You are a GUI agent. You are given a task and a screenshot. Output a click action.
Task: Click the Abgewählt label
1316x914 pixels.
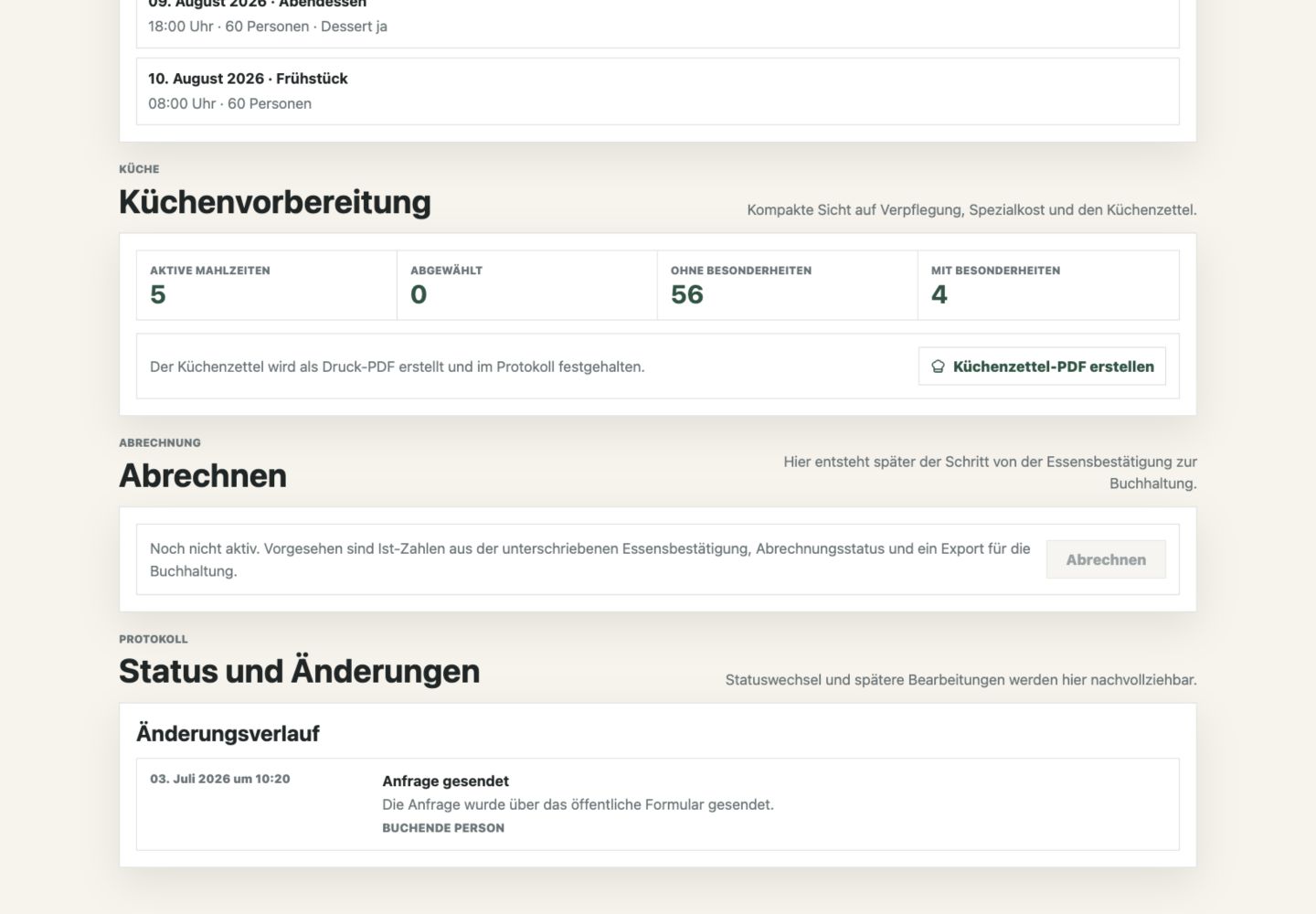[446, 271]
